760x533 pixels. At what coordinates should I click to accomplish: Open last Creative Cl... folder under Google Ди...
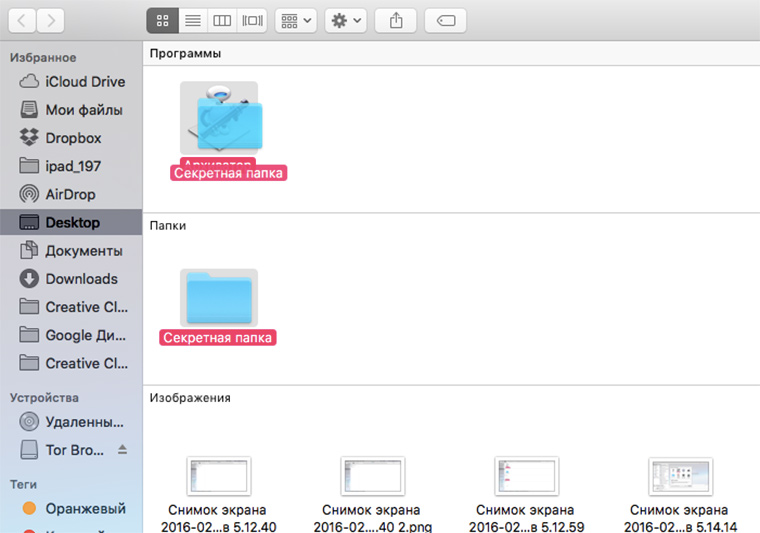[71, 363]
